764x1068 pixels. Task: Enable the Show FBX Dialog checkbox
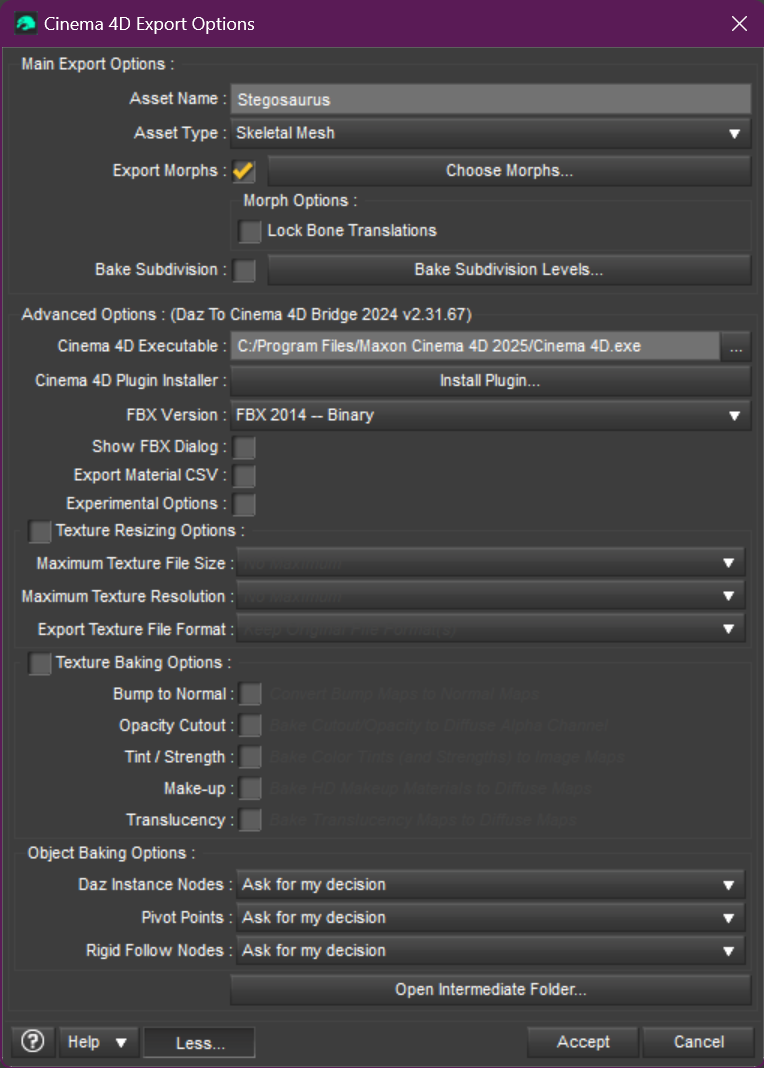(x=244, y=447)
